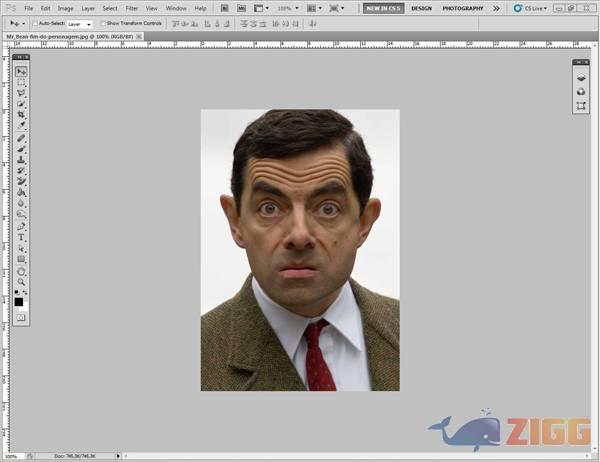
Task: Click Distribute top edges icon
Action: (x=244, y=24)
